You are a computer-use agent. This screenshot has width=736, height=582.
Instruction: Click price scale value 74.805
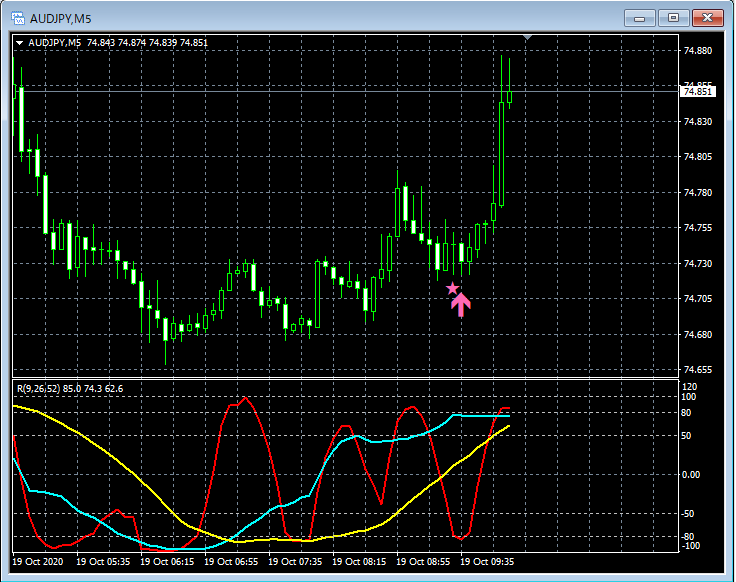pyautogui.click(x=698, y=157)
